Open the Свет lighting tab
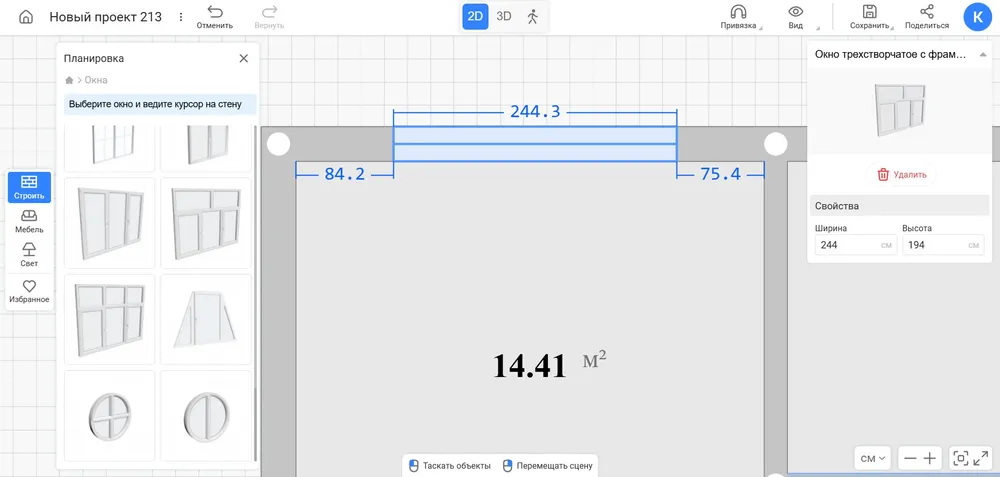 click(29, 255)
